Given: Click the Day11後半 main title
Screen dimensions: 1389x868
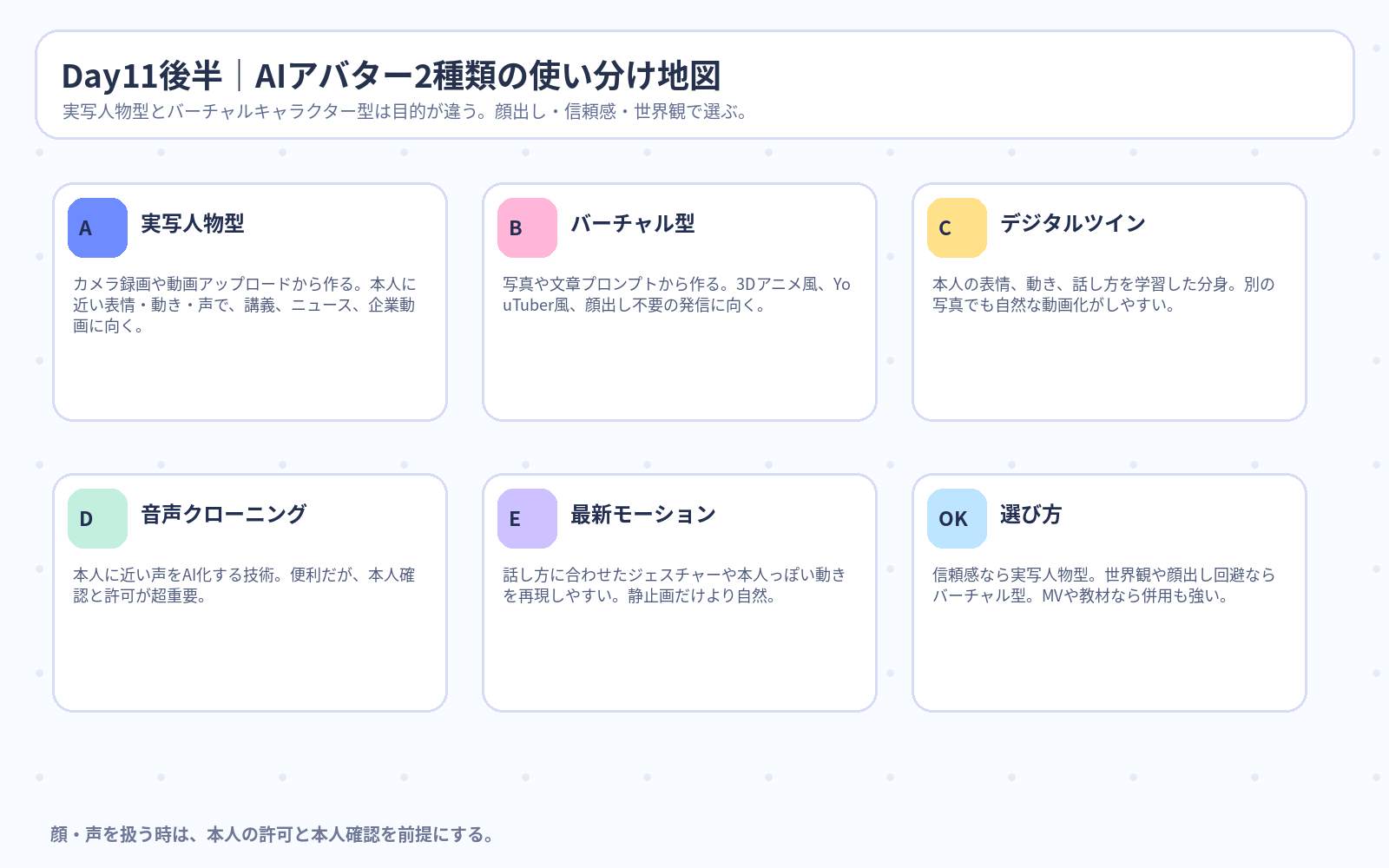Looking at the screenshot, I should (391, 76).
